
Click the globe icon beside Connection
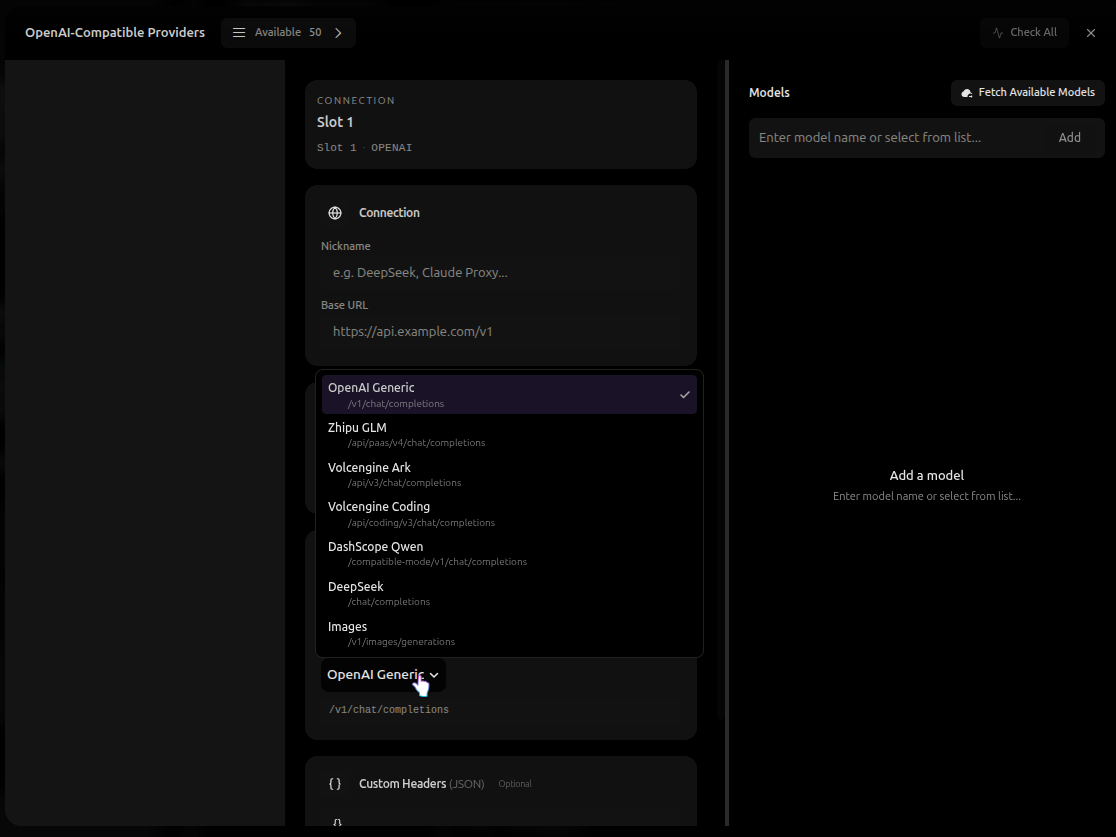pos(335,213)
